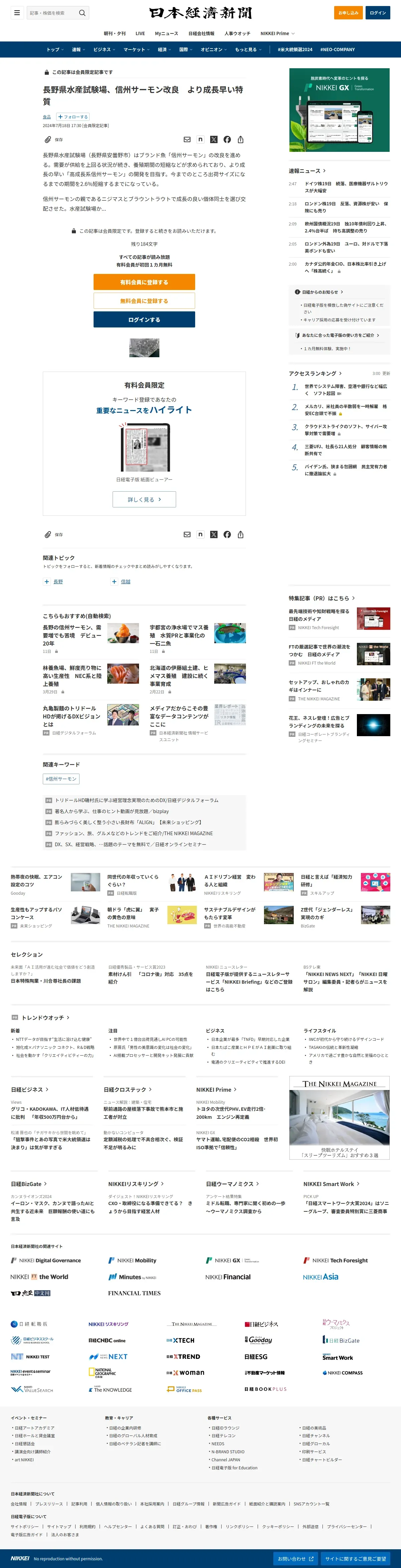Viewport: 401px width, 1568px height.
Task: Open the hamburger menu icon in header
Action: click(17, 13)
